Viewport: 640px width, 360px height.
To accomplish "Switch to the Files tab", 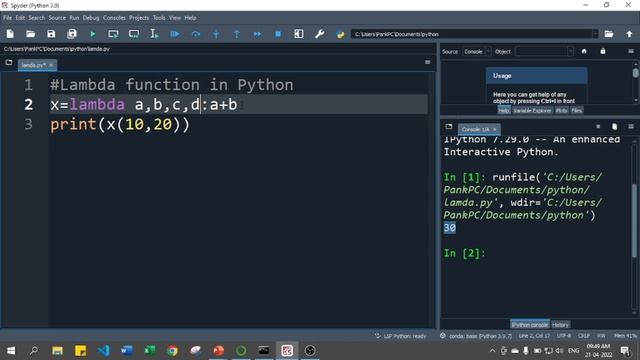I will point(577,111).
